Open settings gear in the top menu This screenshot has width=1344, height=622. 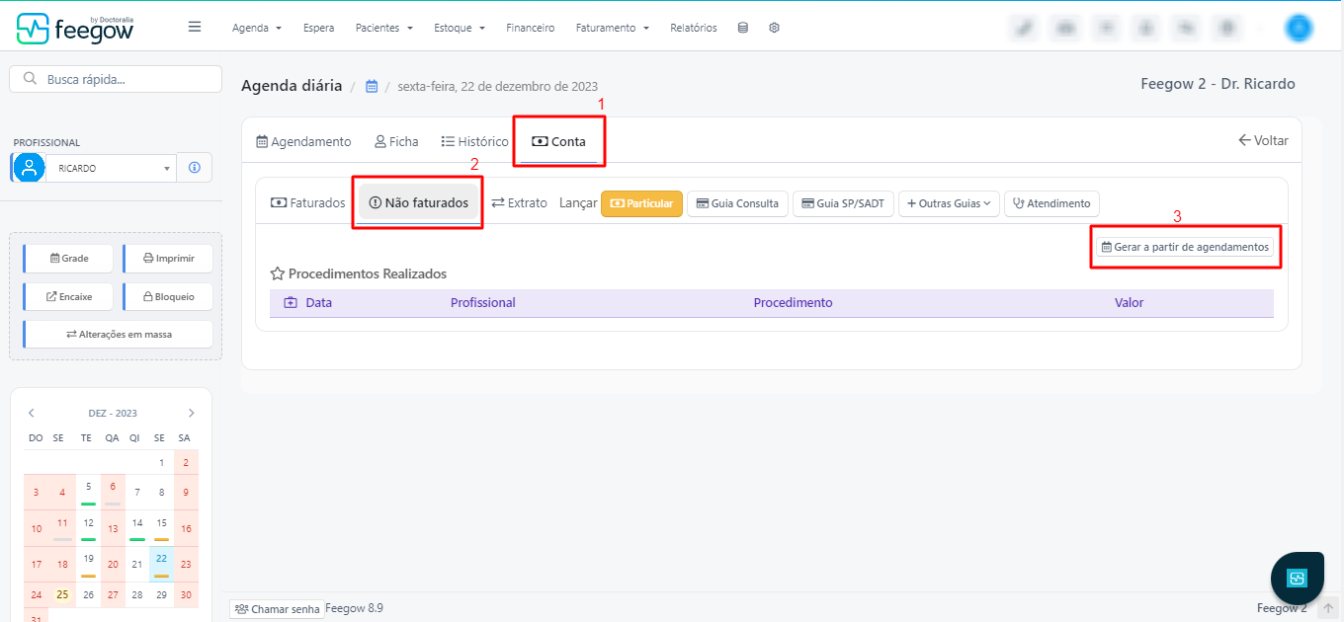(x=774, y=28)
